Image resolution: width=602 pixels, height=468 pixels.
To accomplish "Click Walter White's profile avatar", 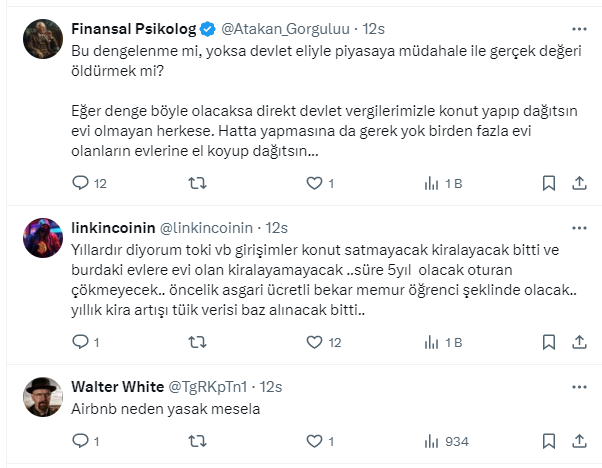I will pos(44,396).
